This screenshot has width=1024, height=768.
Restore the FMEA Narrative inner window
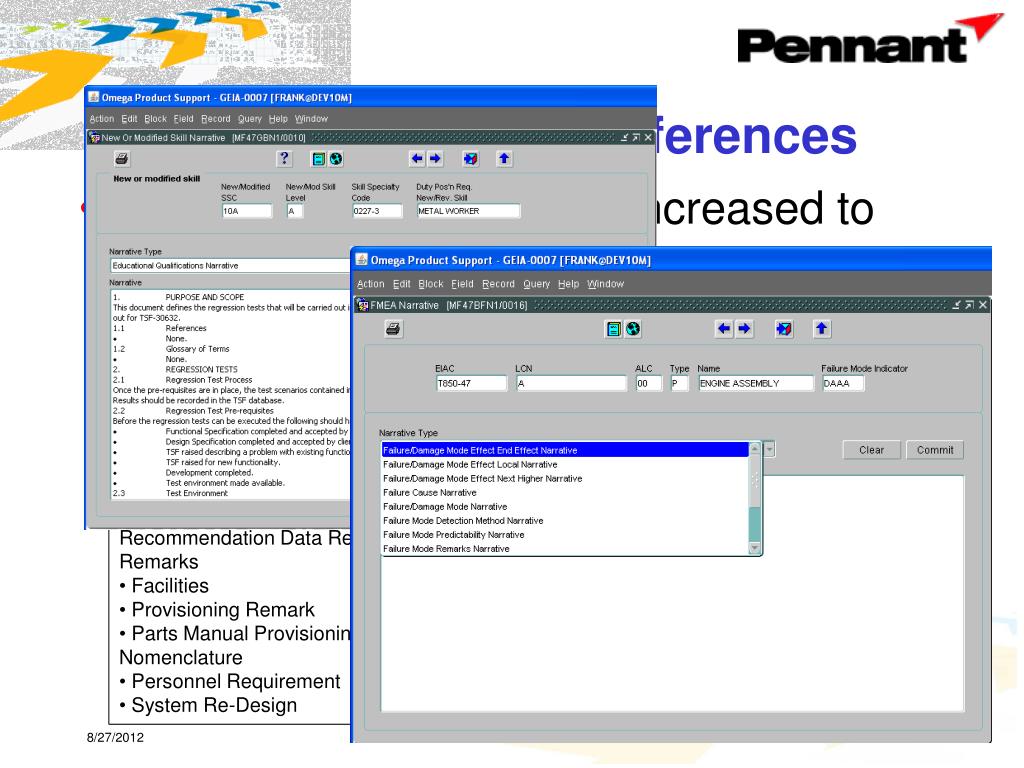pos(969,305)
